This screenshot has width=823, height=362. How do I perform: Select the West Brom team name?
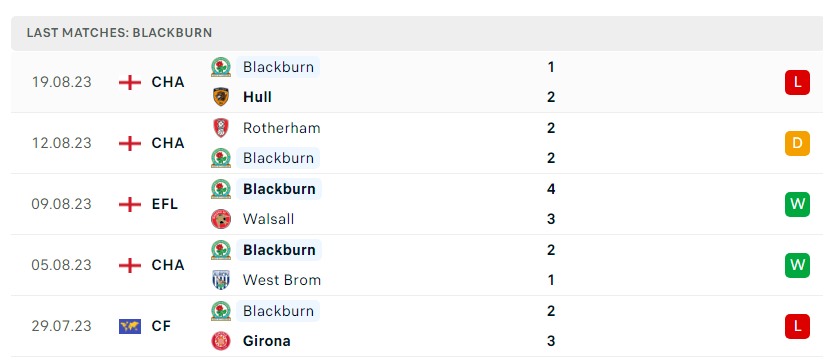point(282,280)
